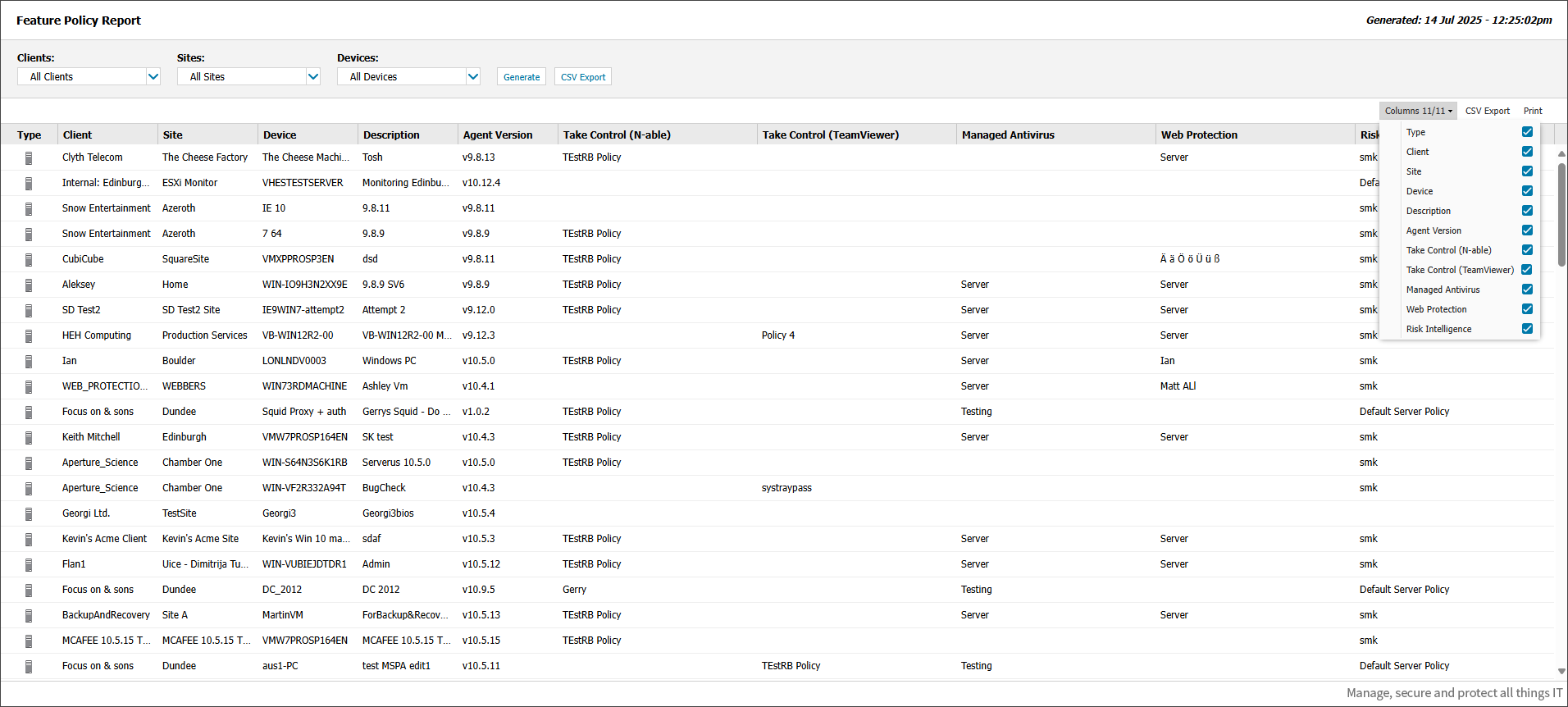The image size is (1568, 707).
Task: Sort by Take Control (N-able) header
Action: tap(658, 135)
